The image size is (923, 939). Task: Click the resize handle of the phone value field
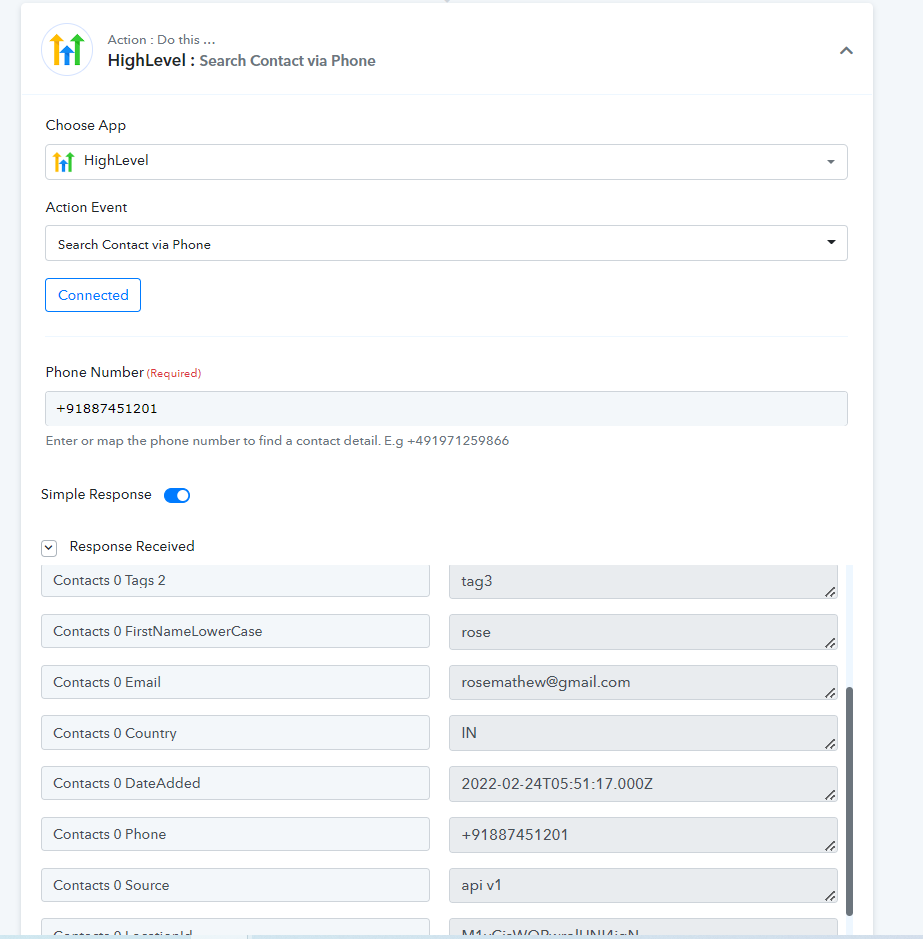pyautogui.click(x=830, y=846)
